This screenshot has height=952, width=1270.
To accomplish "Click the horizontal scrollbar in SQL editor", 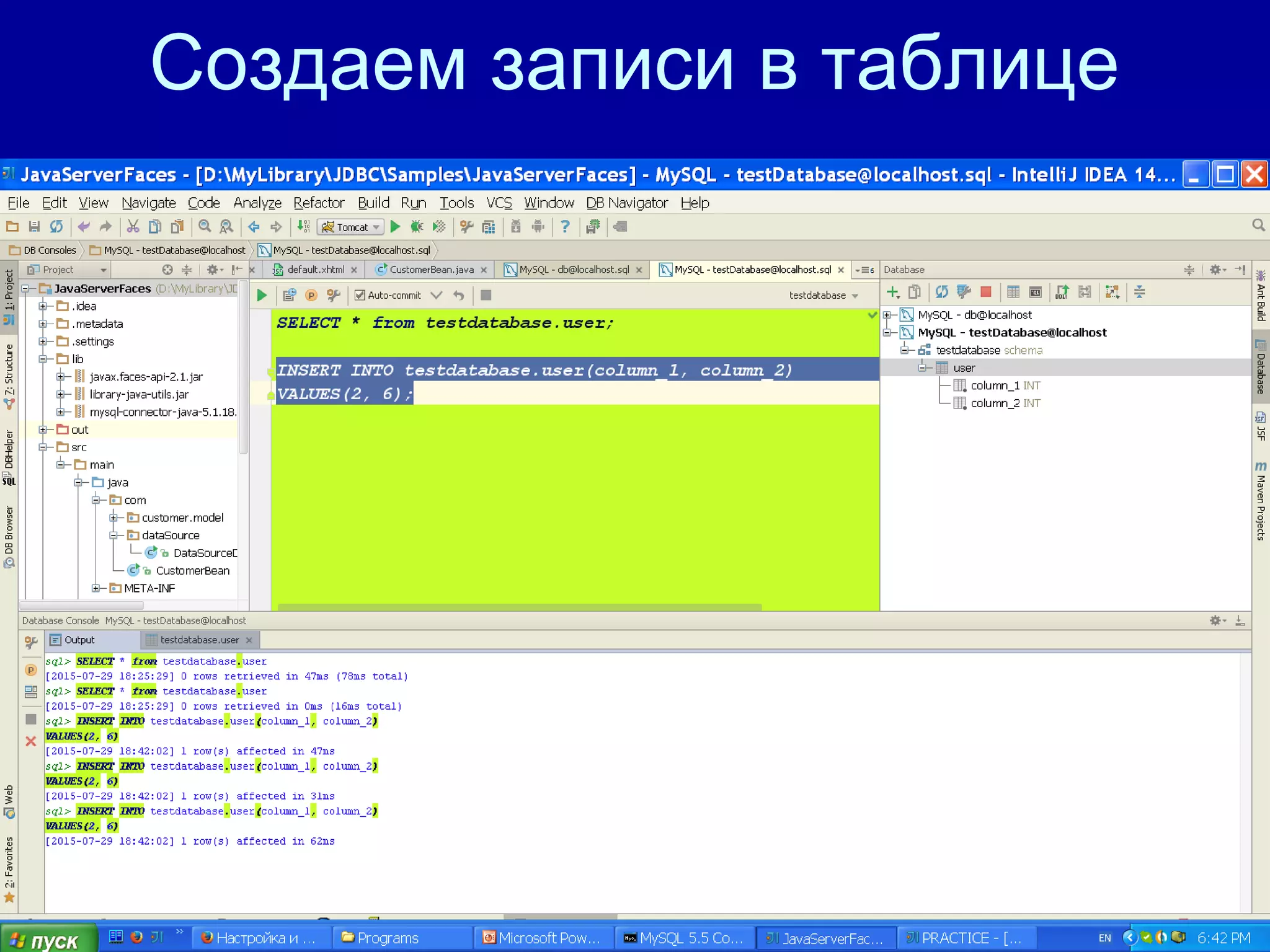I will click(520, 607).
